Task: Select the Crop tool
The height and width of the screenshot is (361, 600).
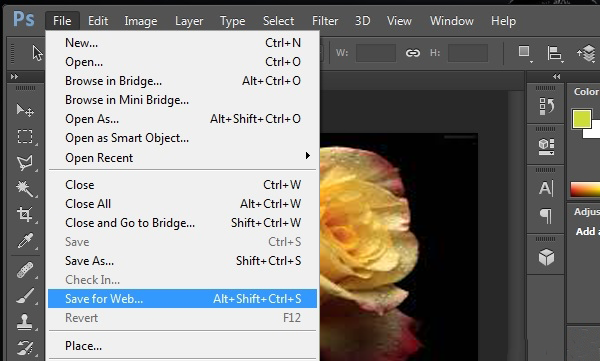Action: [x=25, y=214]
